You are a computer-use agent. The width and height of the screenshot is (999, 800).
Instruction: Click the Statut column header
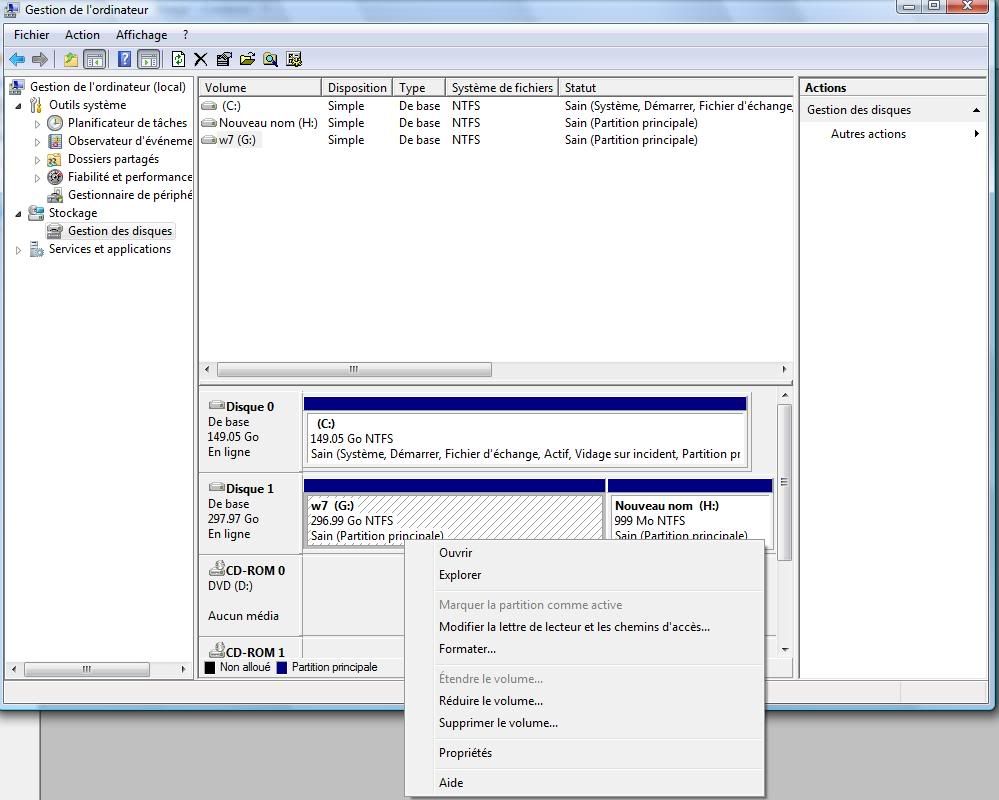(x=580, y=88)
